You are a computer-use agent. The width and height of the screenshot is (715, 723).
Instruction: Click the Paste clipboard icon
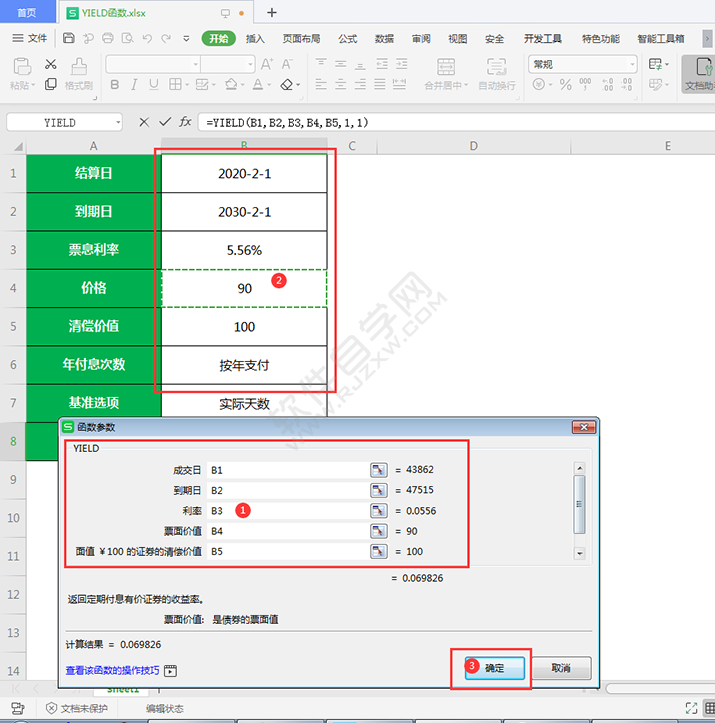tap(22, 66)
